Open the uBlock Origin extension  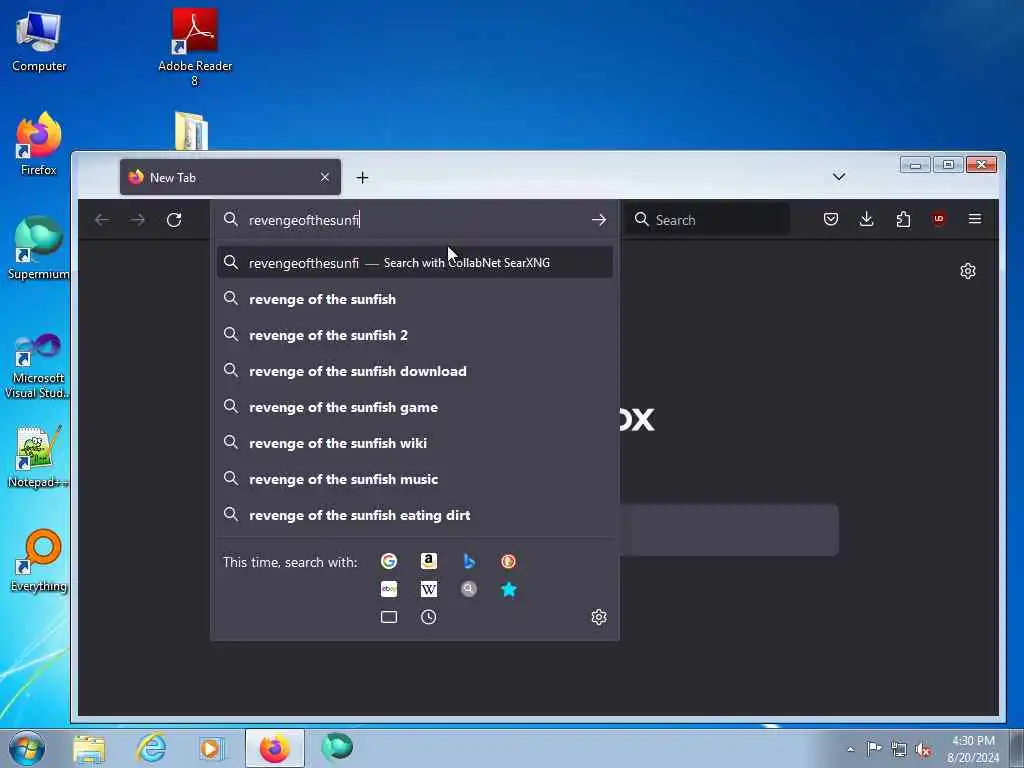coord(939,219)
